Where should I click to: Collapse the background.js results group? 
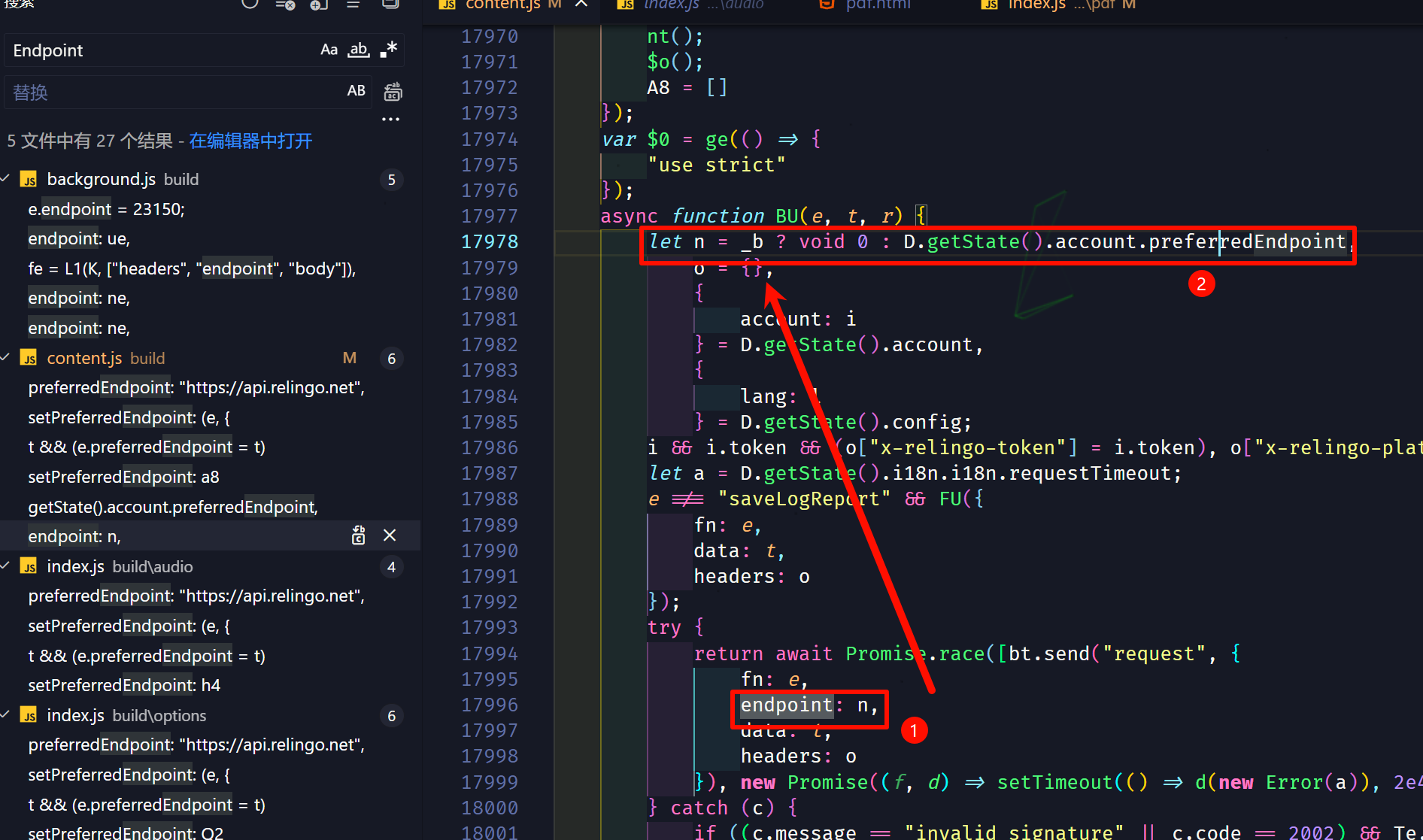(x=6, y=179)
